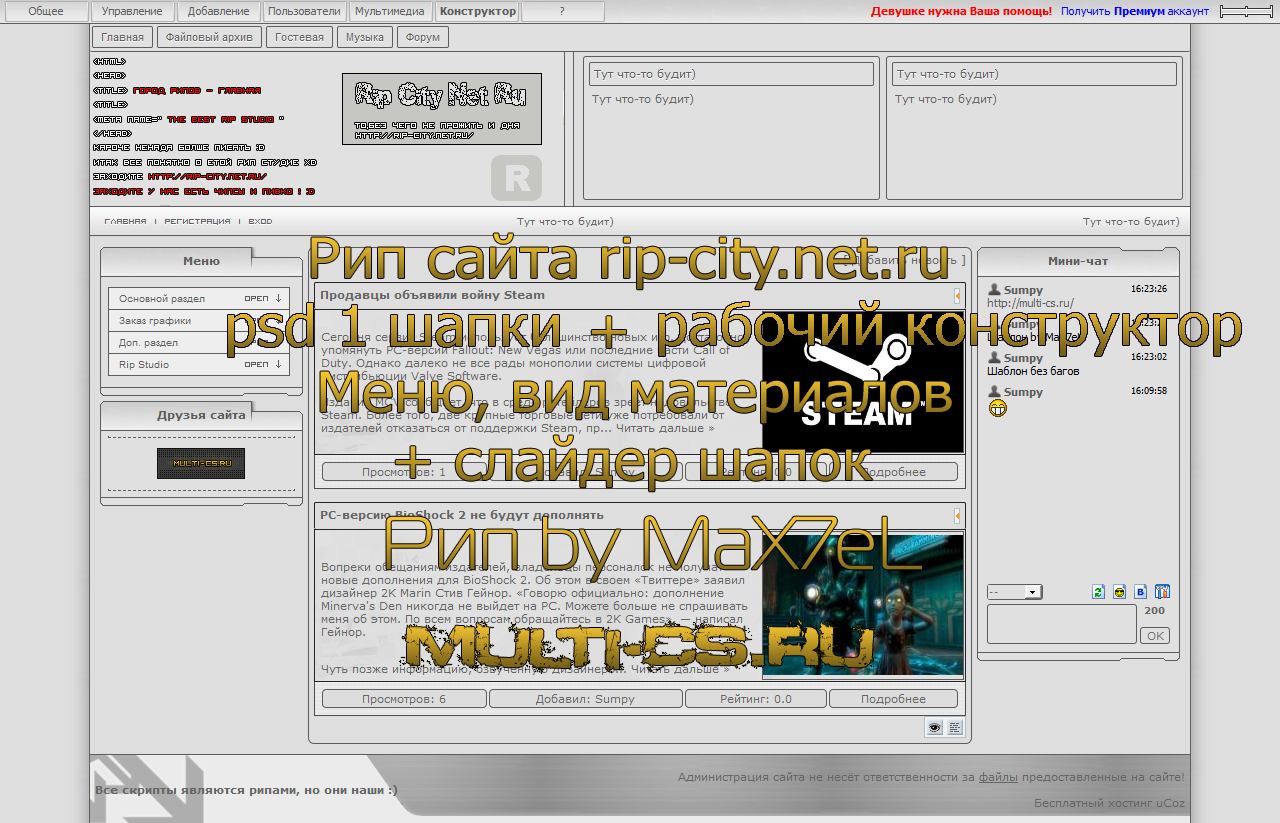Click Девушке нужна Ваша помощь link

[961, 12]
